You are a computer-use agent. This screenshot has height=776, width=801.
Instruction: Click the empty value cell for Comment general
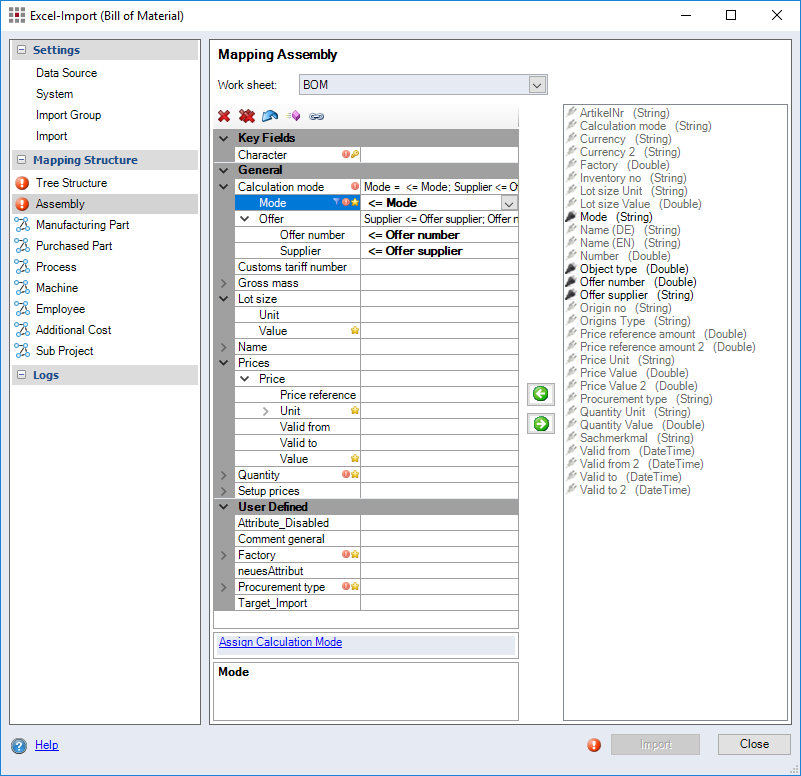click(439, 539)
